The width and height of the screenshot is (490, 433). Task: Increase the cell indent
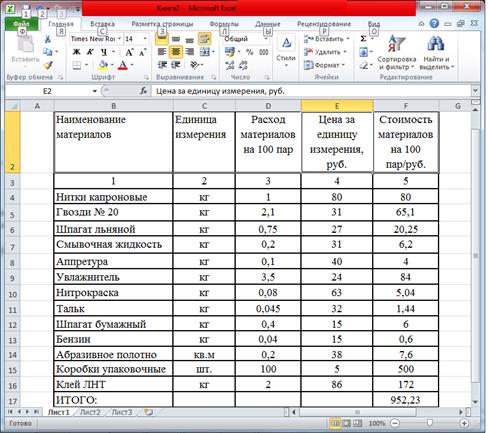pos(176,65)
